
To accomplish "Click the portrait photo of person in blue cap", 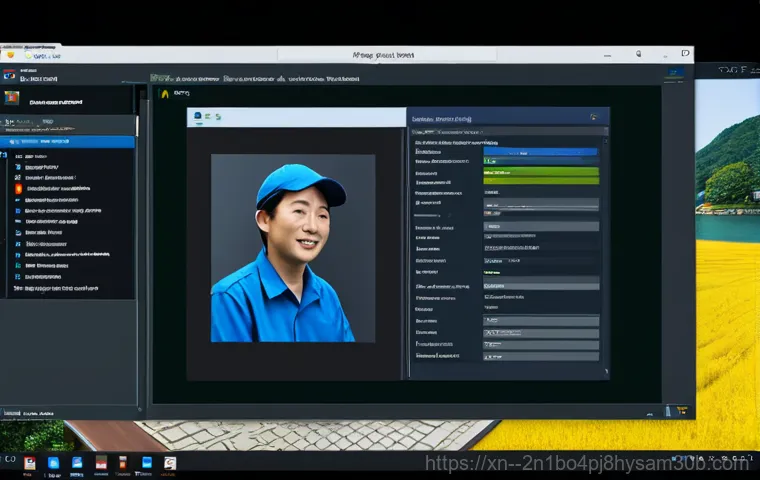I will click(293, 250).
